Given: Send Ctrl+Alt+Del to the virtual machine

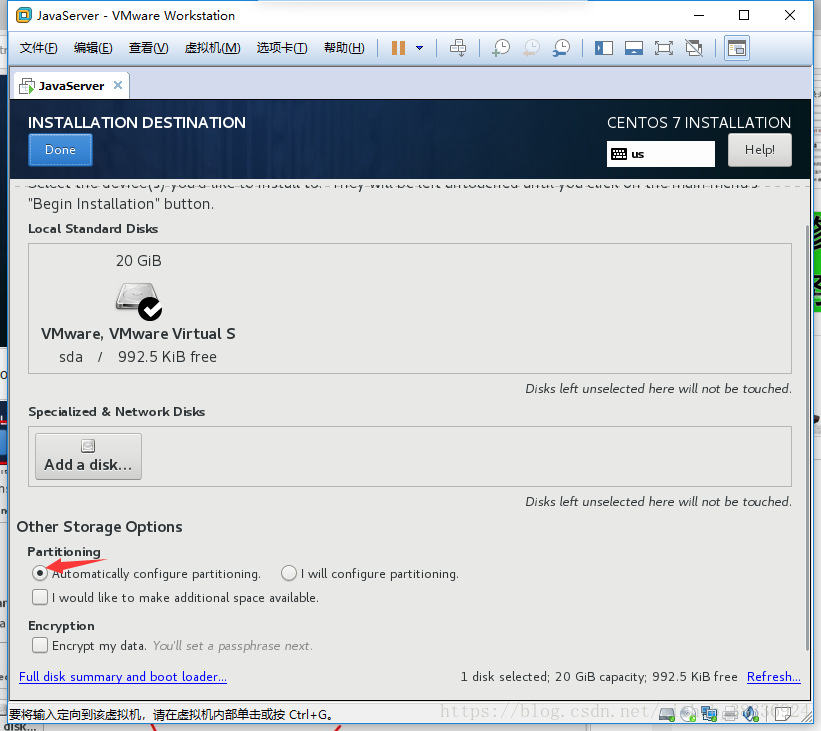Looking at the screenshot, I should [x=458, y=48].
